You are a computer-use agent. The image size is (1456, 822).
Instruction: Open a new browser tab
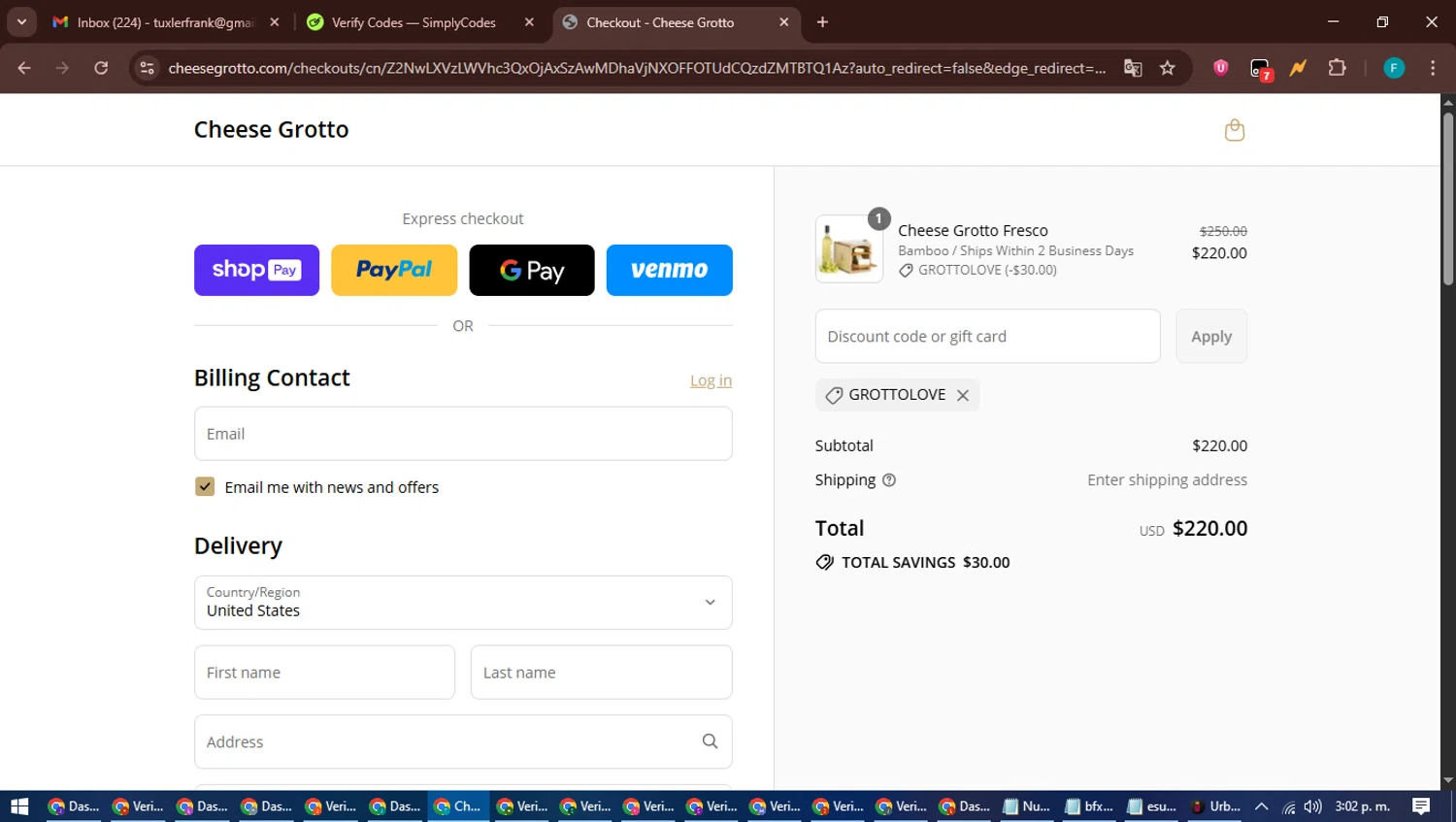click(x=822, y=22)
